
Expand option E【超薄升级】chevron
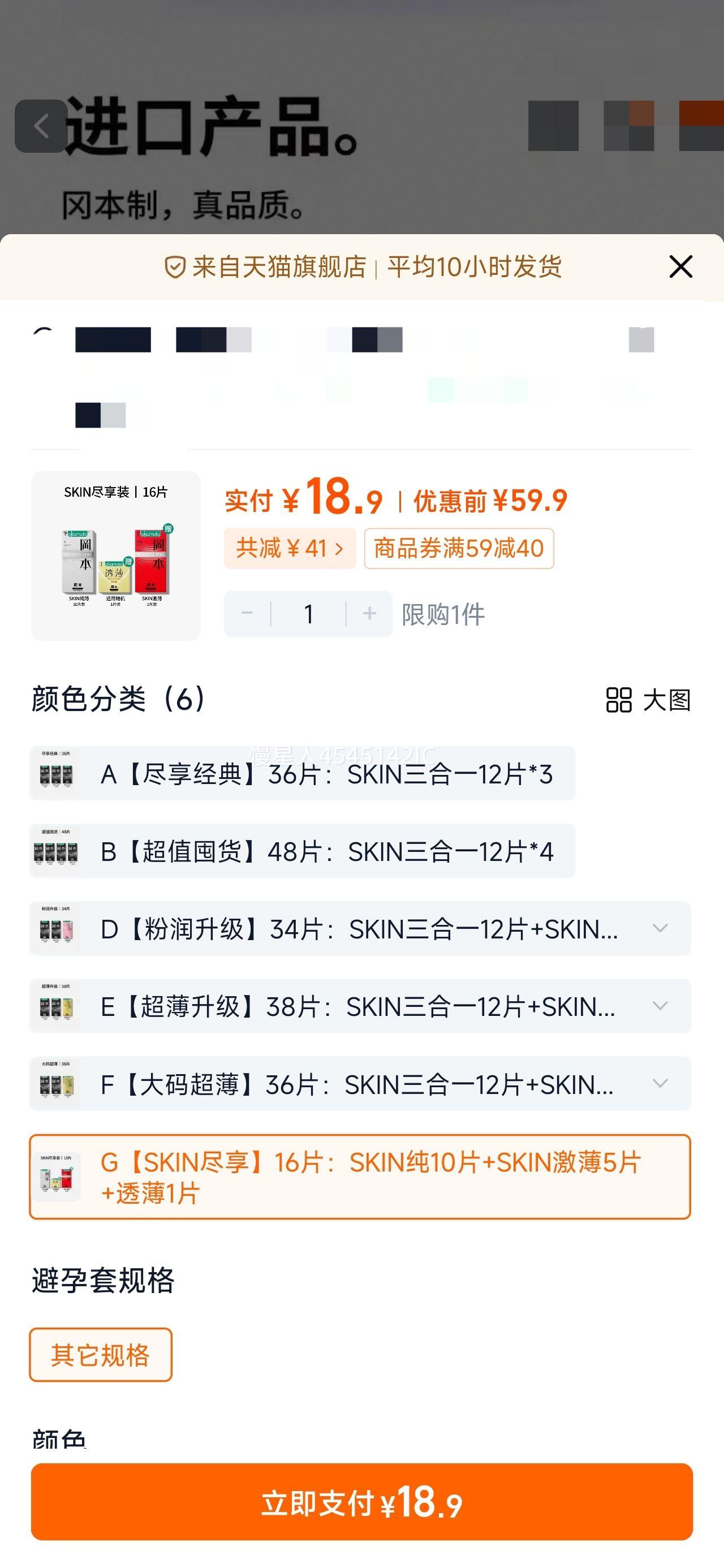[x=660, y=1006]
